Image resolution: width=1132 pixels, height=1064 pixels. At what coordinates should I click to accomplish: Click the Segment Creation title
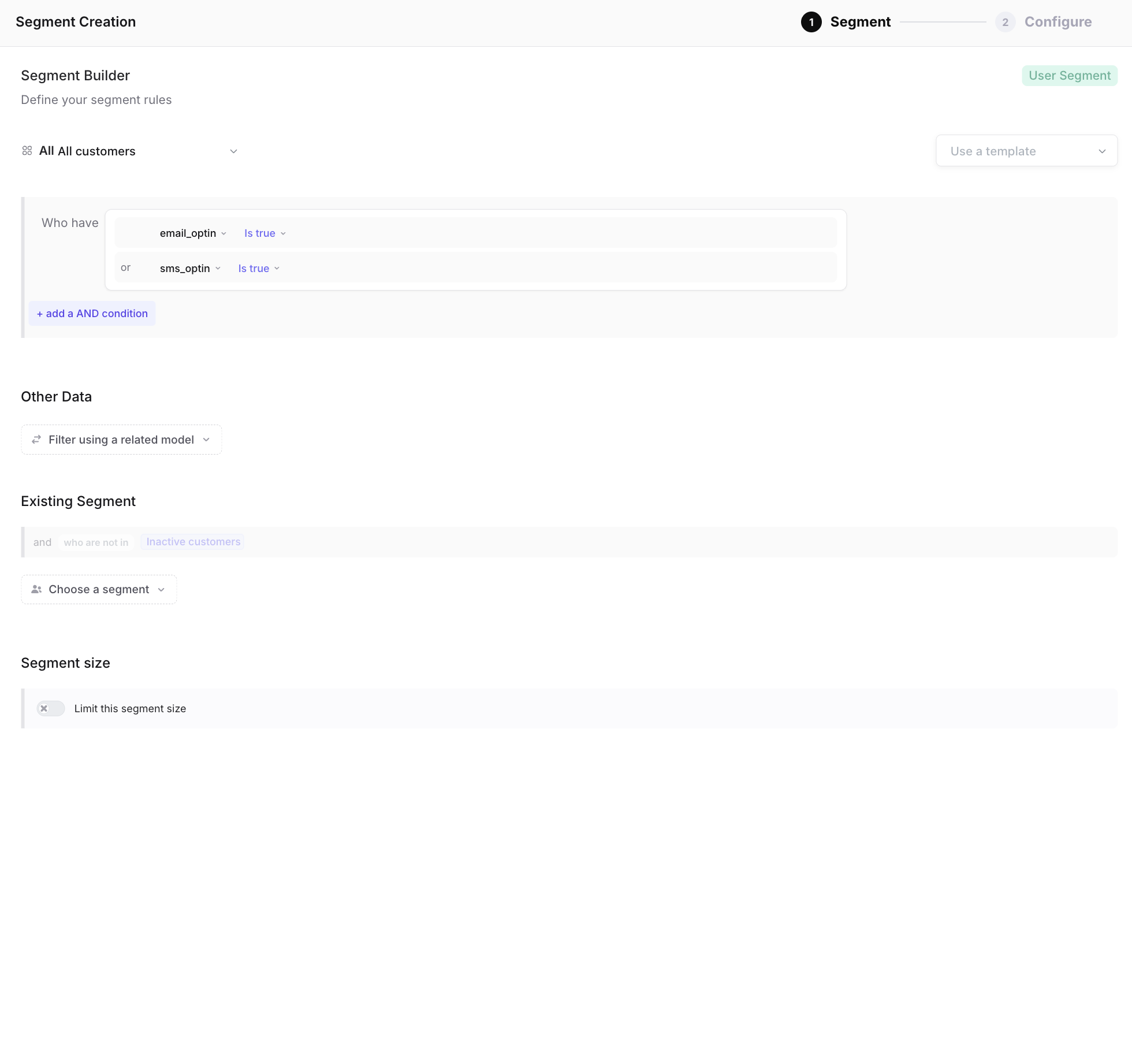click(76, 22)
